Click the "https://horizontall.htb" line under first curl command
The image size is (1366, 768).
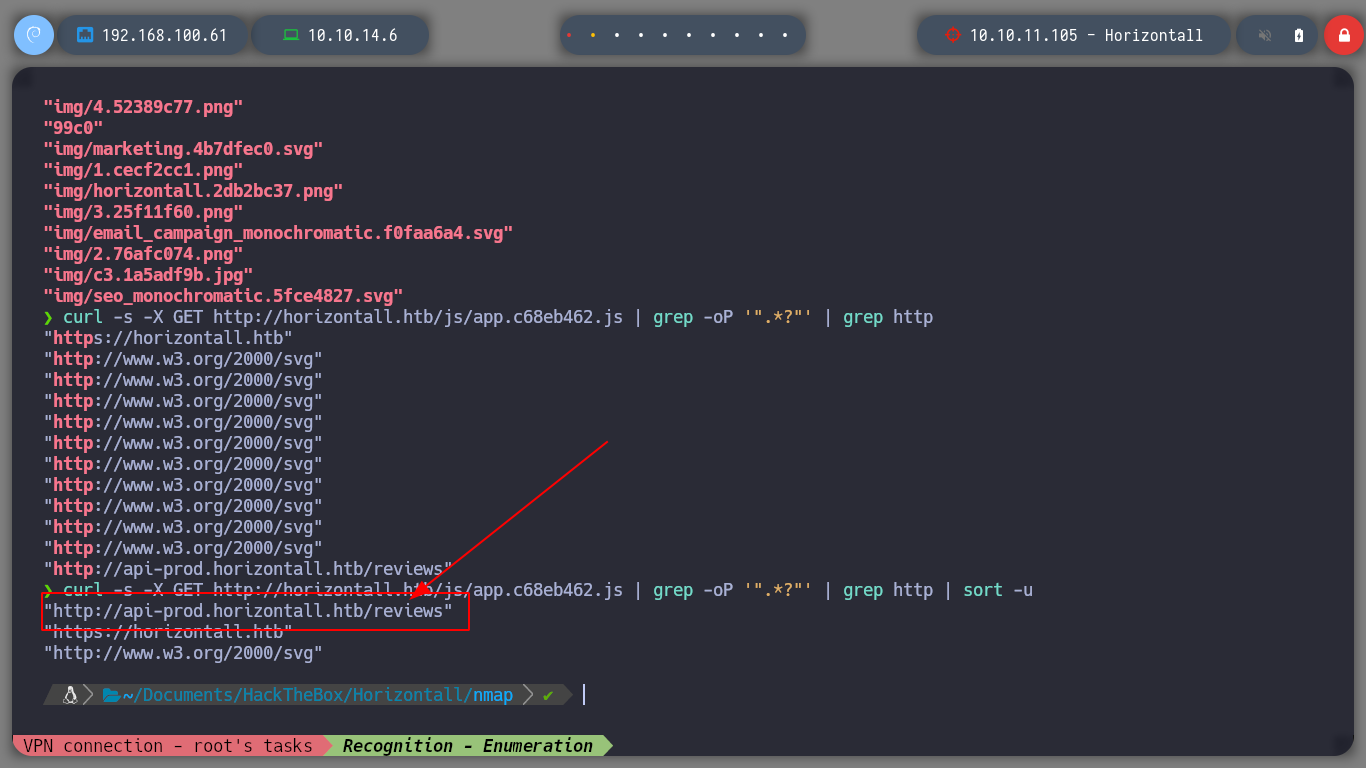168,338
